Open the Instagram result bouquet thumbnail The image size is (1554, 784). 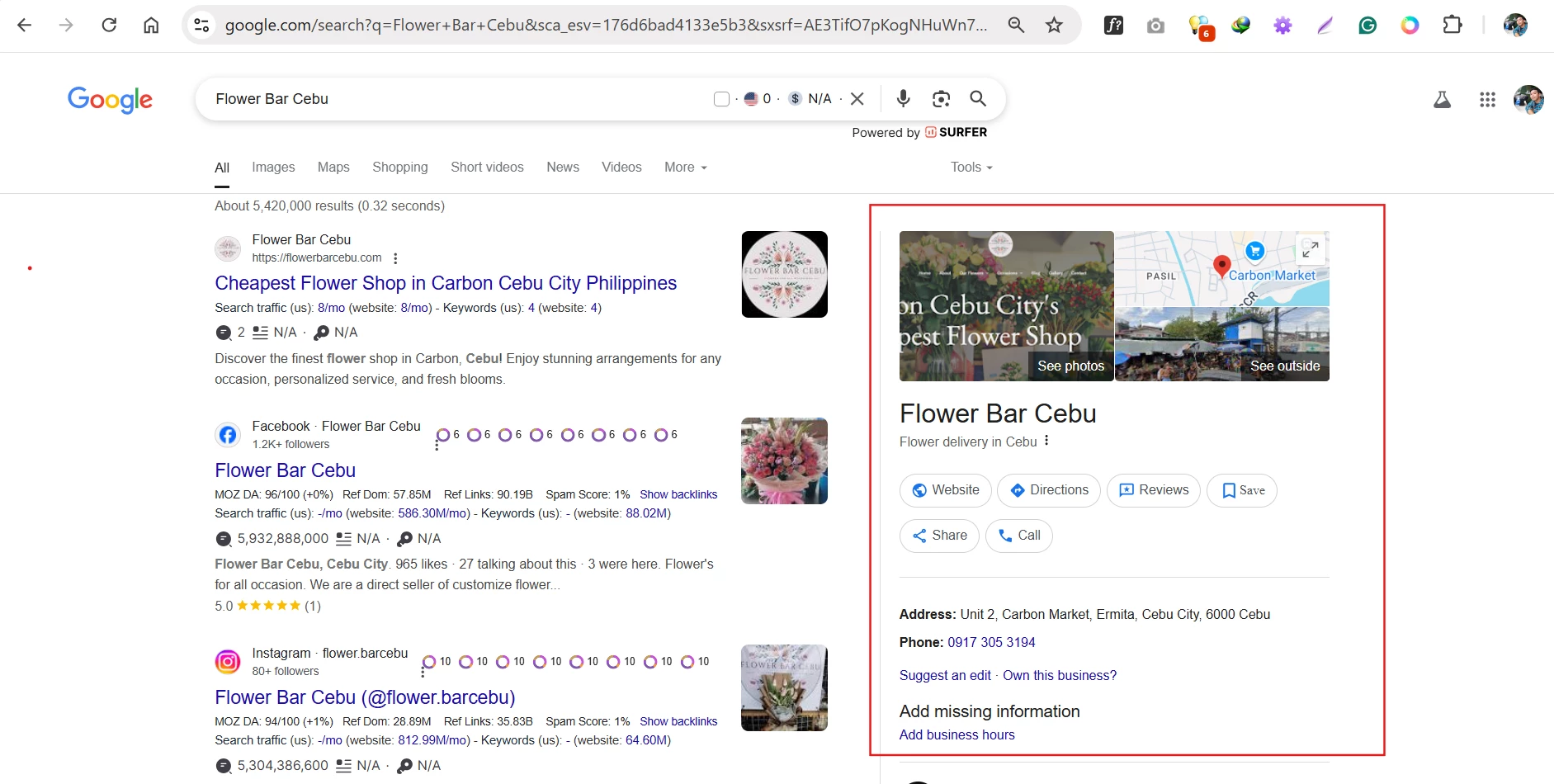785,687
